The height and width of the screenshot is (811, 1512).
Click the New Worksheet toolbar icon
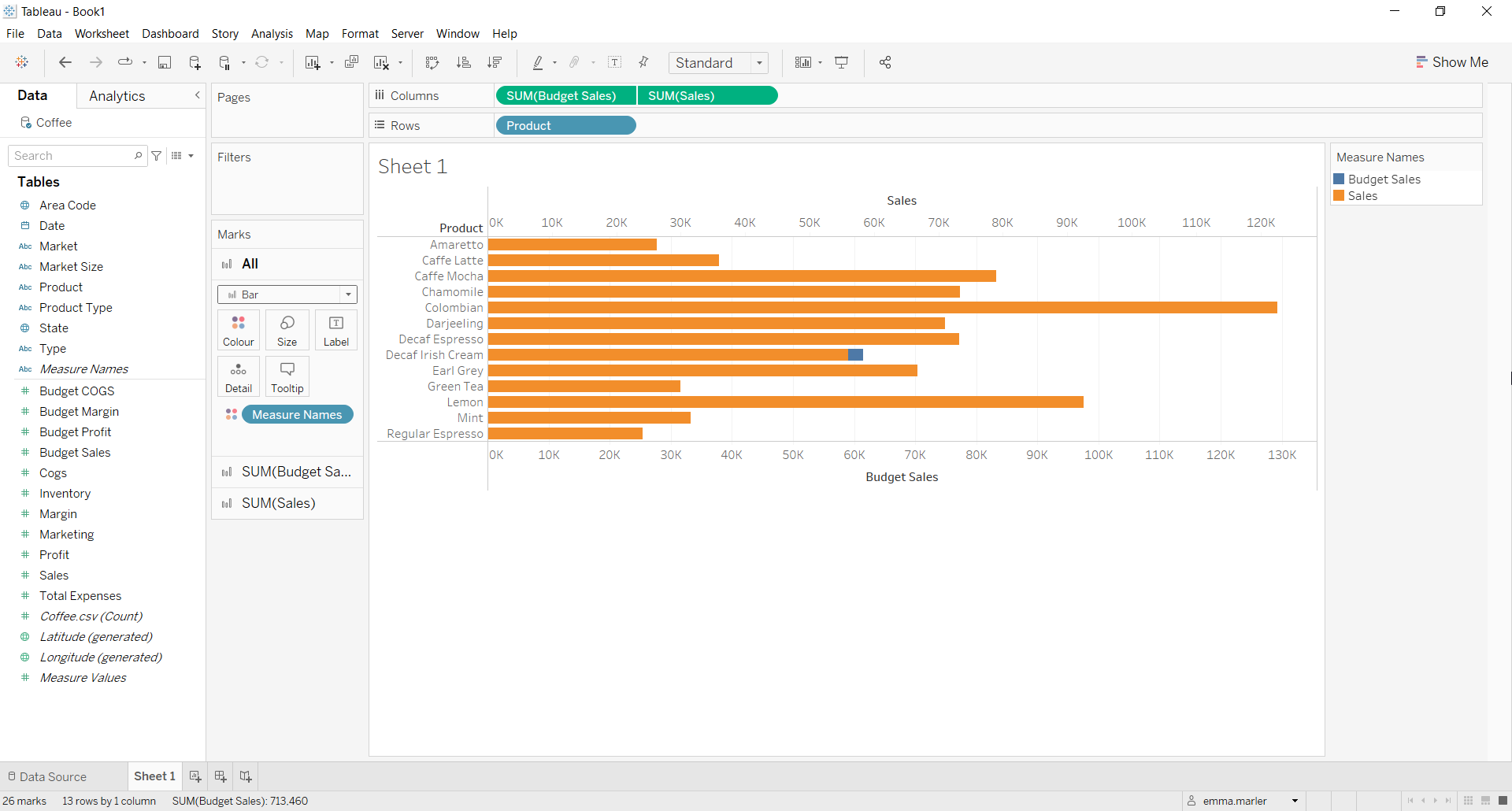tap(312, 62)
